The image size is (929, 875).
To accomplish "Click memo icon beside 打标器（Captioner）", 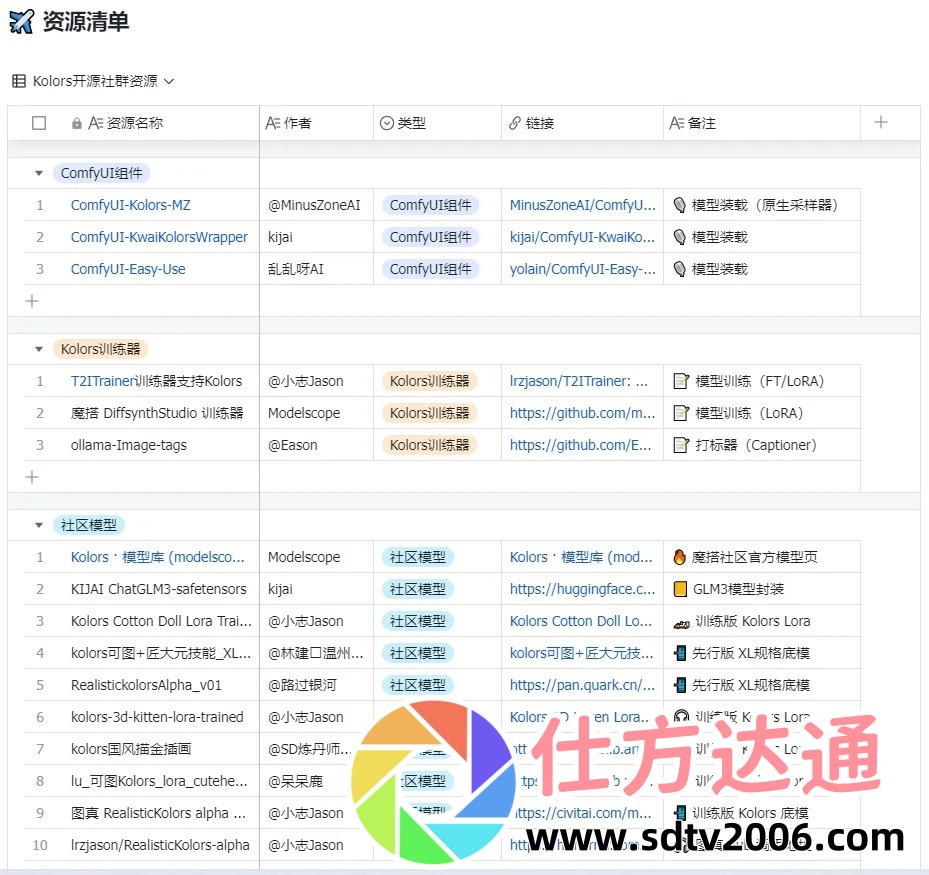I will 681,445.
